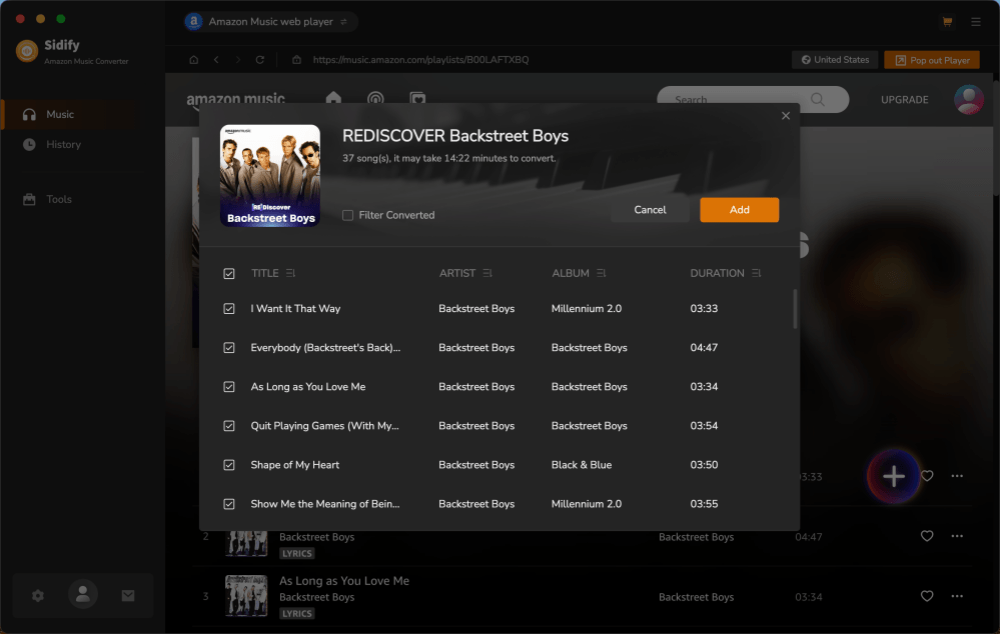Open Sidify settings gear
This screenshot has width=1000, height=634.
point(38,596)
